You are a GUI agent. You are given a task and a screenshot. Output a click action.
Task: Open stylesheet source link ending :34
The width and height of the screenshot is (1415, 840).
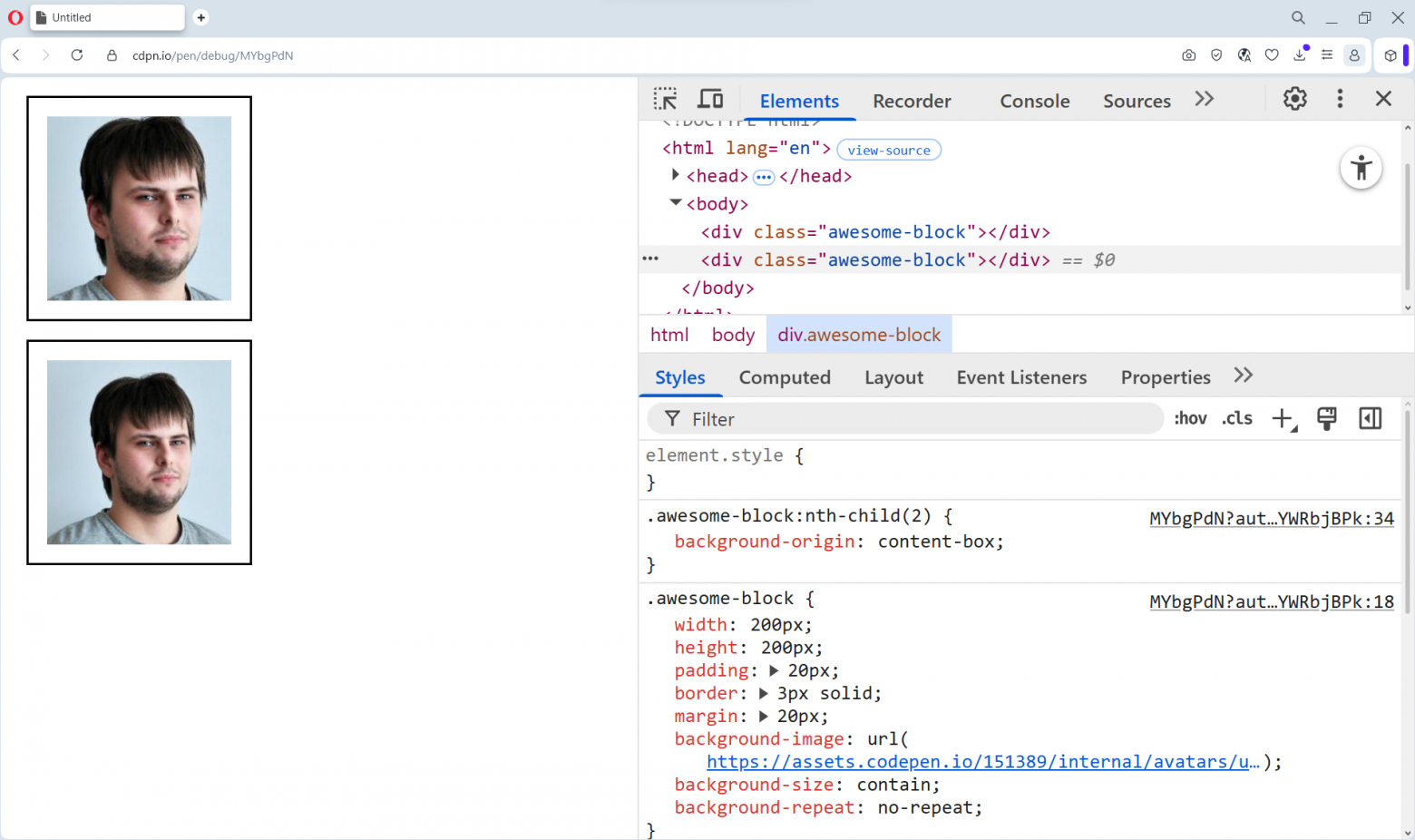click(1272, 519)
